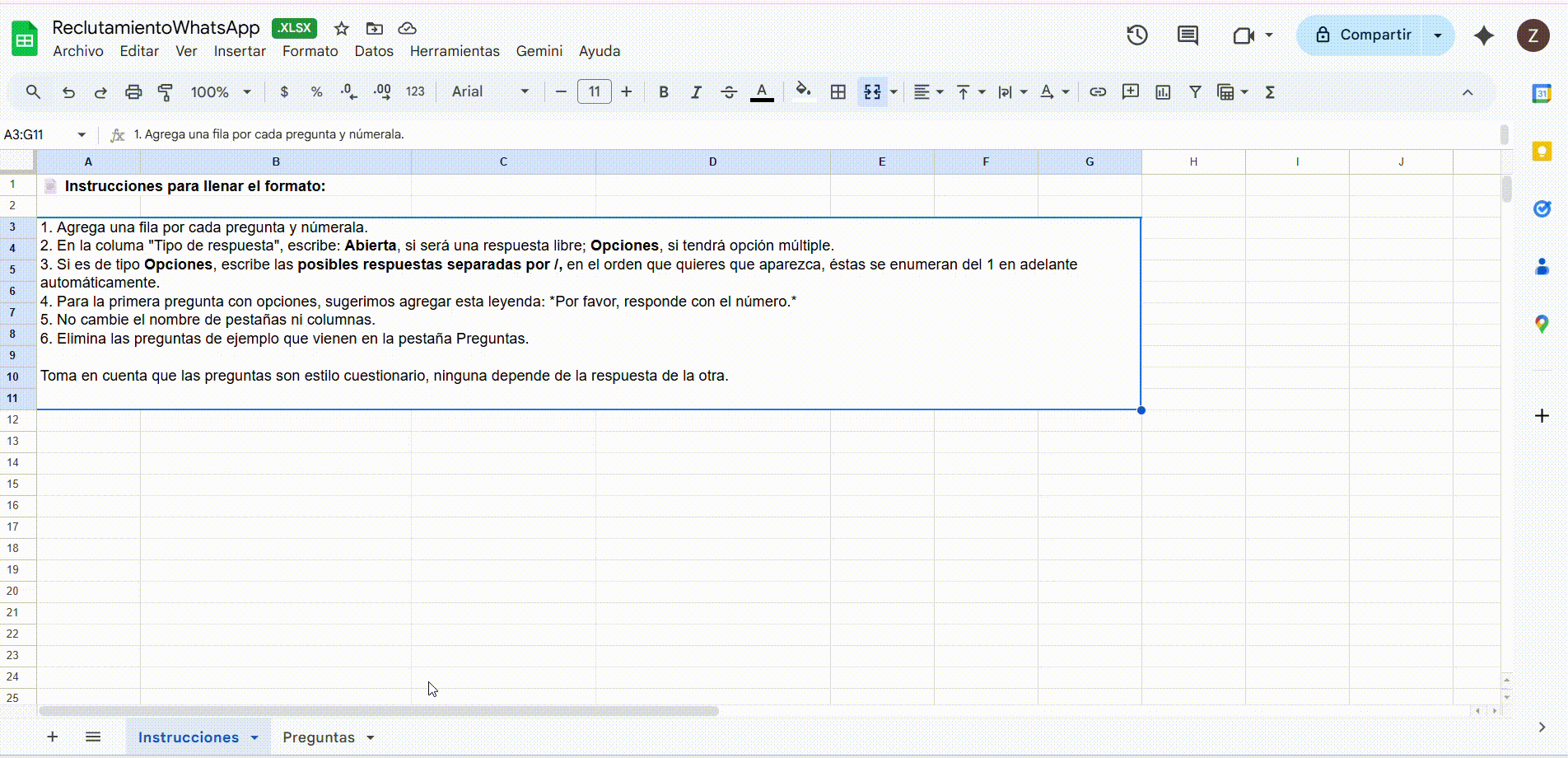Expand merge cells type dropdown arrow

pyautogui.click(x=894, y=92)
